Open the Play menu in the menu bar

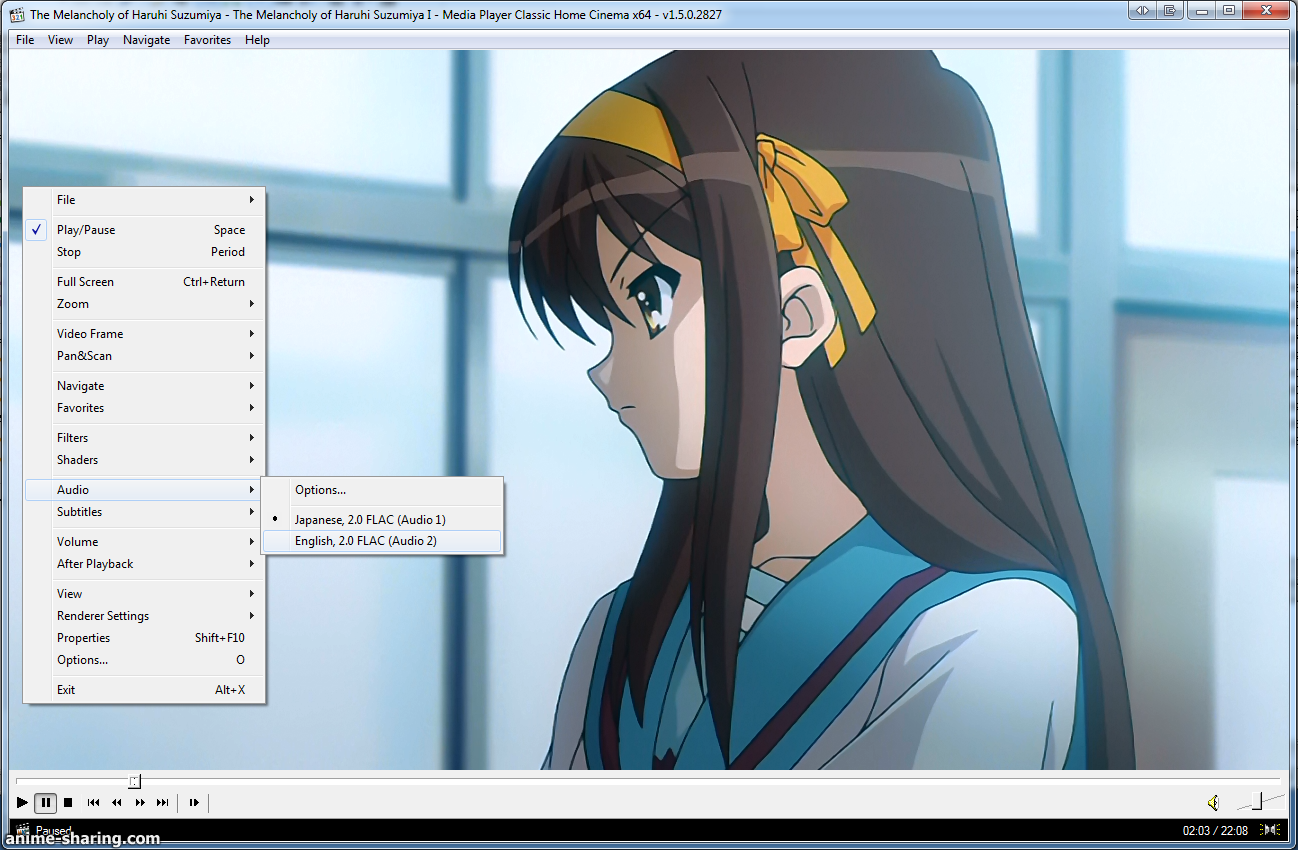tap(98, 40)
